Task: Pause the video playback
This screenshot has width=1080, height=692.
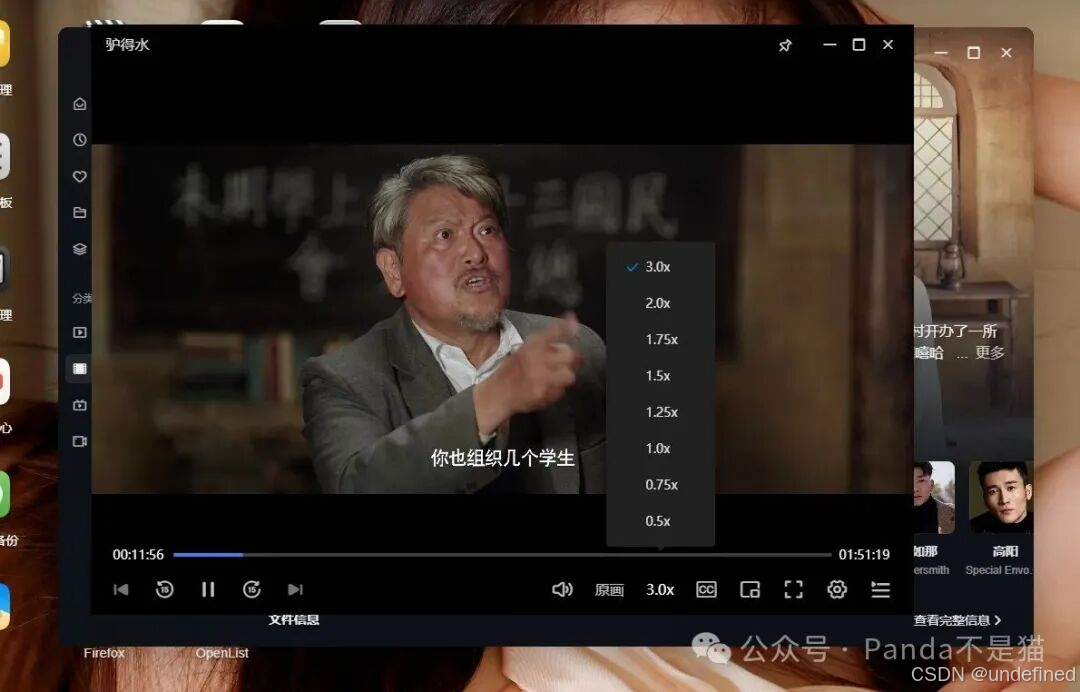Action: (x=208, y=589)
